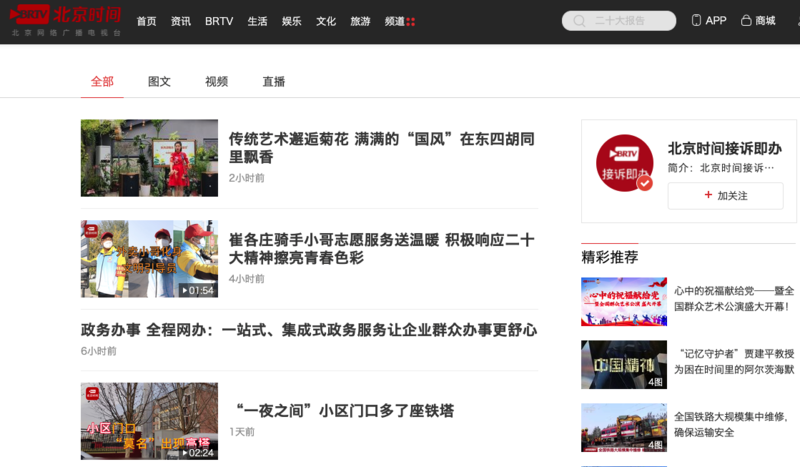Viewport: 800px width, 467px height.
Task: Switch to the 视频 tab
Action: pyautogui.click(x=216, y=82)
